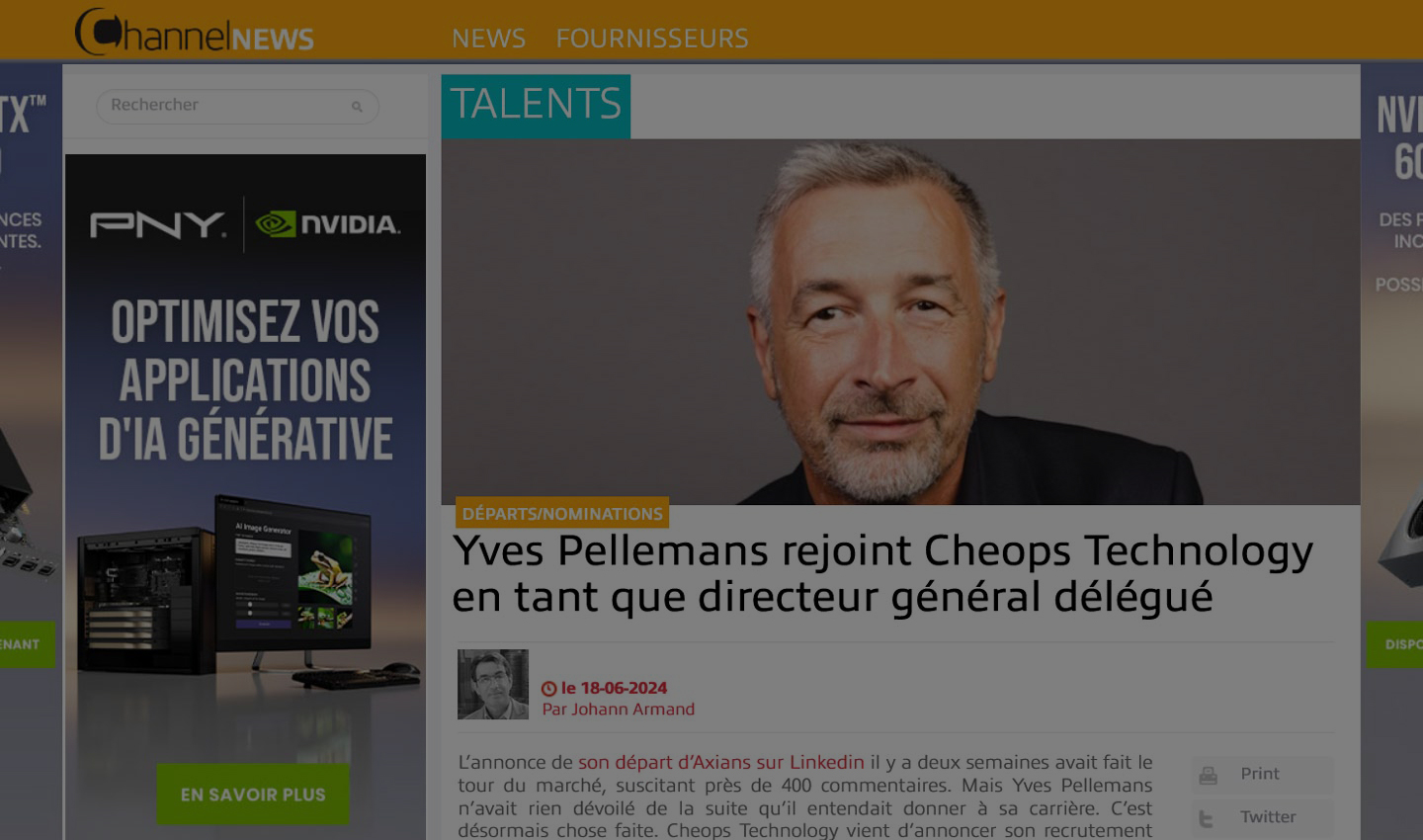Image resolution: width=1423 pixels, height=840 pixels.
Task: Click the NVIDIA logo in the ad
Action: point(327,224)
